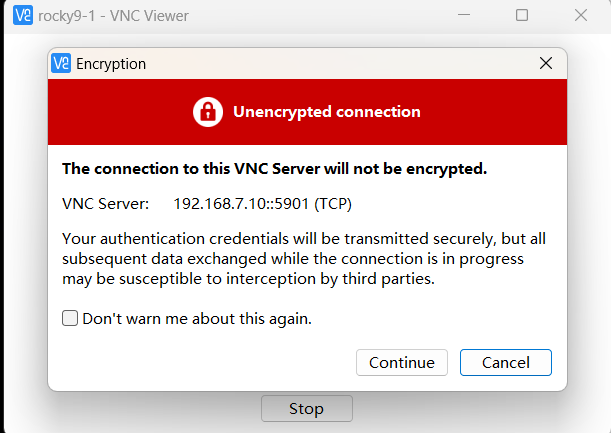Screen dimensions: 611x433
Task: Close the rocky9-1 VNC Viewer window
Action: click(581, 16)
